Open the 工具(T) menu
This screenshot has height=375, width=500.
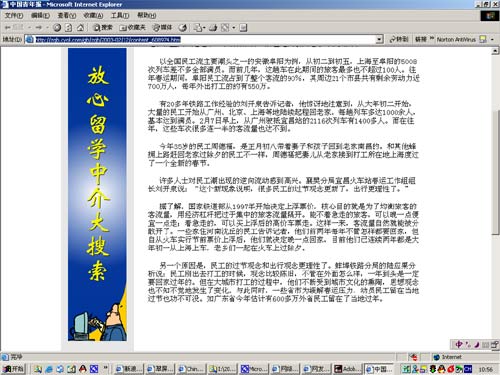120,15
